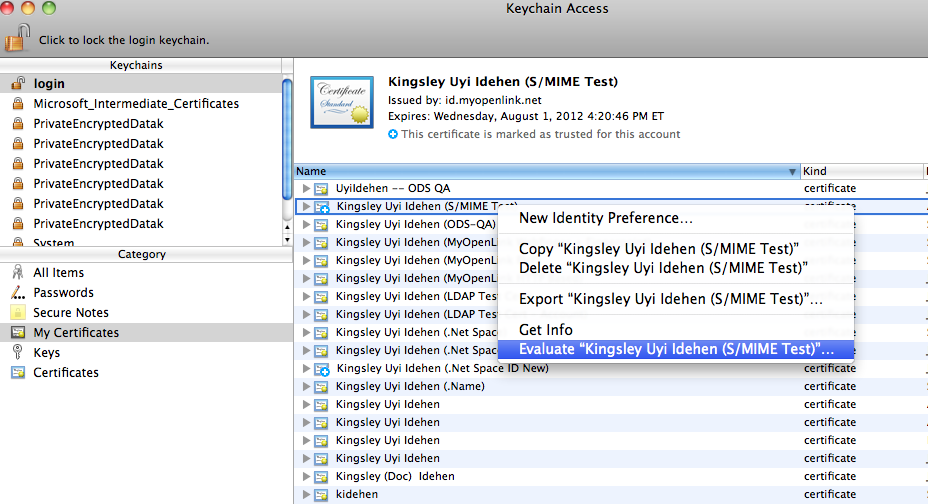Choose Evaluate "Kingsley Uyi Idehen (S/MIME Test)"…
The image size is (928, 504).
676,349
